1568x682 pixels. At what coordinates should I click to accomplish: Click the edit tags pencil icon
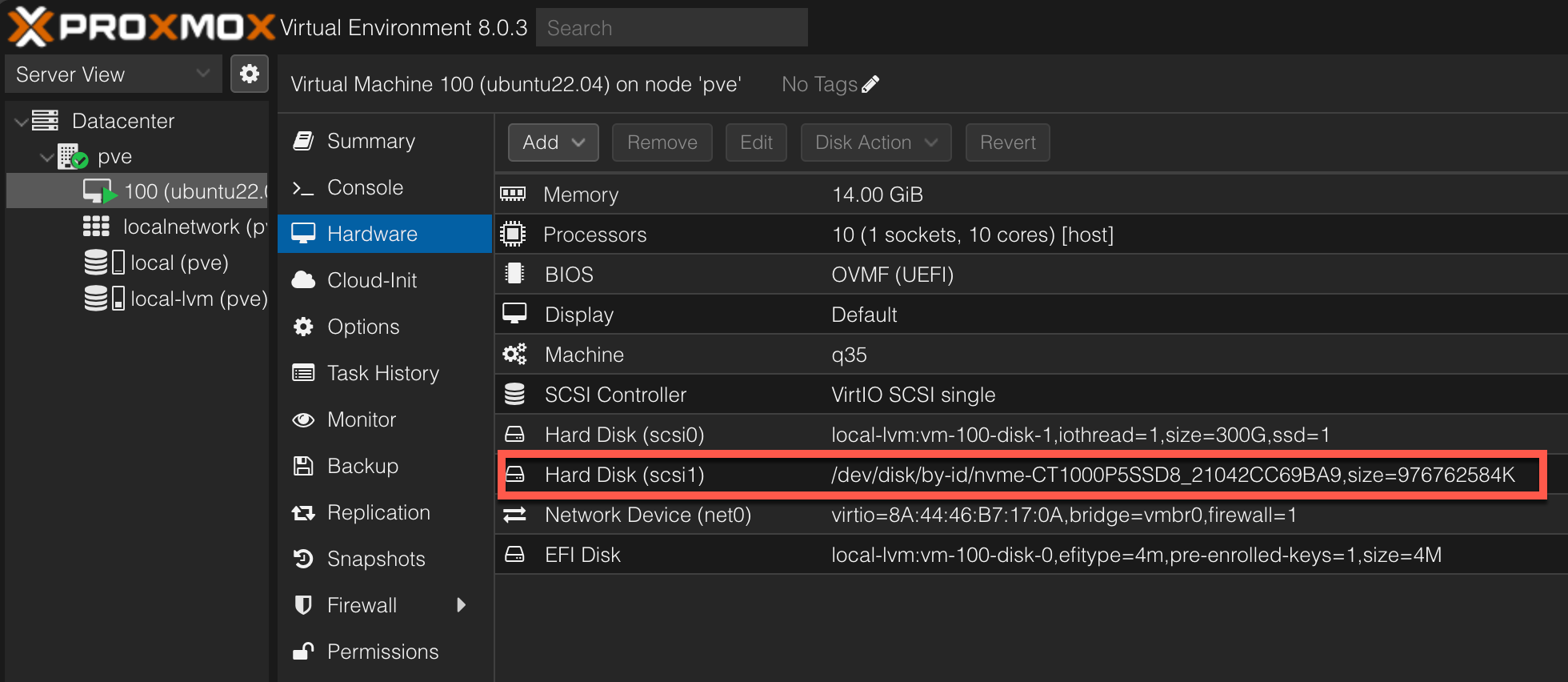(871, 84)
